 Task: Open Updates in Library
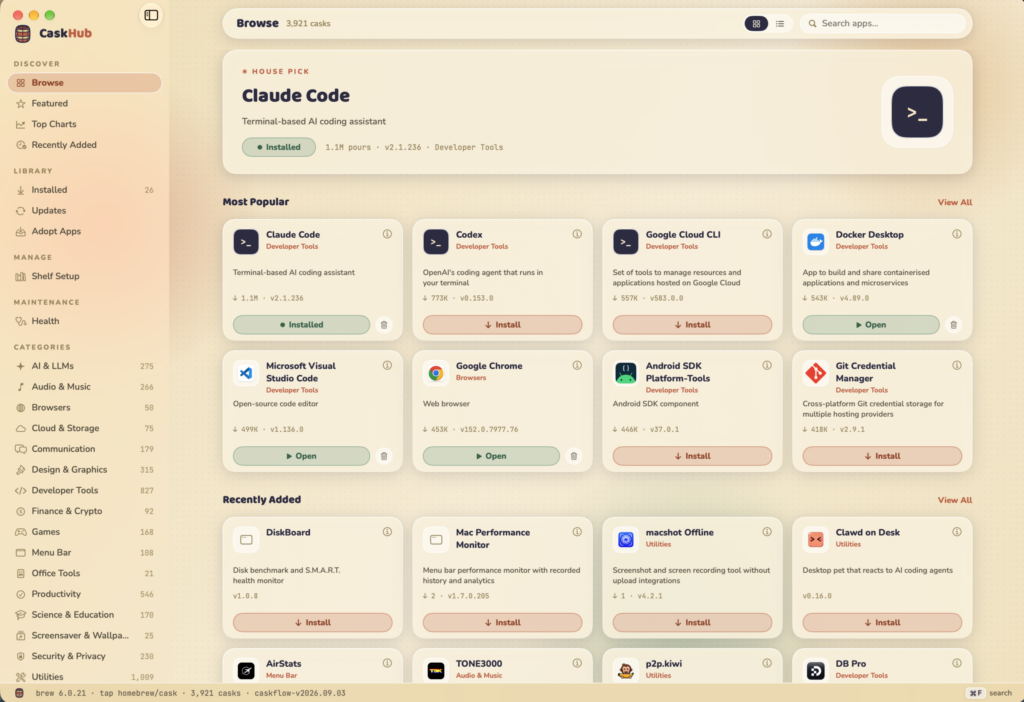85,211
